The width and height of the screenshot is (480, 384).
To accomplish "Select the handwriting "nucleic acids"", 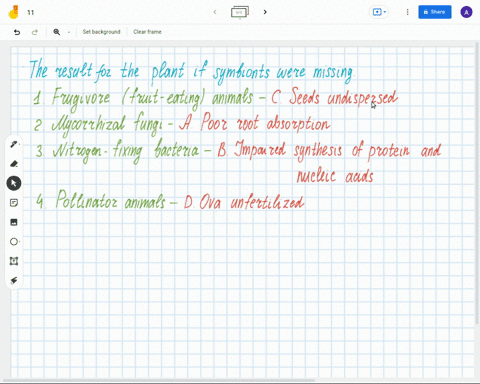I will coord(335,176).
